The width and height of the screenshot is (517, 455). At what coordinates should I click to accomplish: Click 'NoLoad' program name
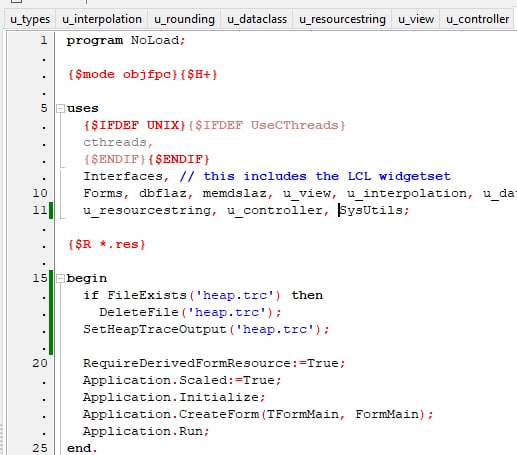[x=155, y=41]
